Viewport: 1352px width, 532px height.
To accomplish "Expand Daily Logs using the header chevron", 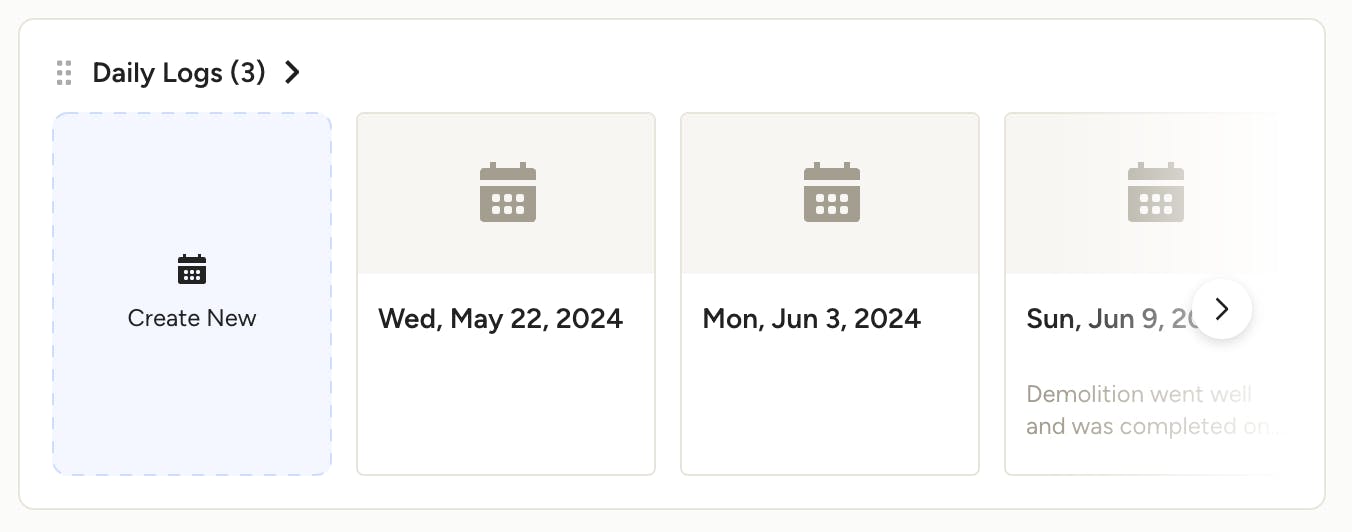I will point(292,73).
